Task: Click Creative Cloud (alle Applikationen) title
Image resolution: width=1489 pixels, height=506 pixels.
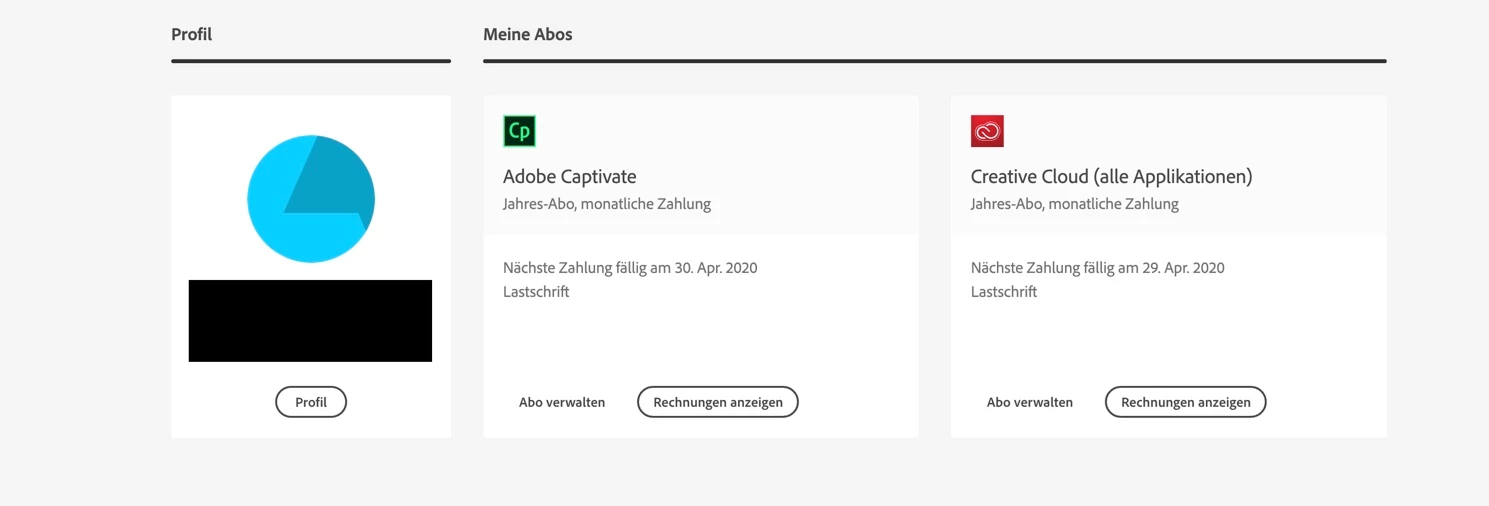Action: [x=1111, y=177]
